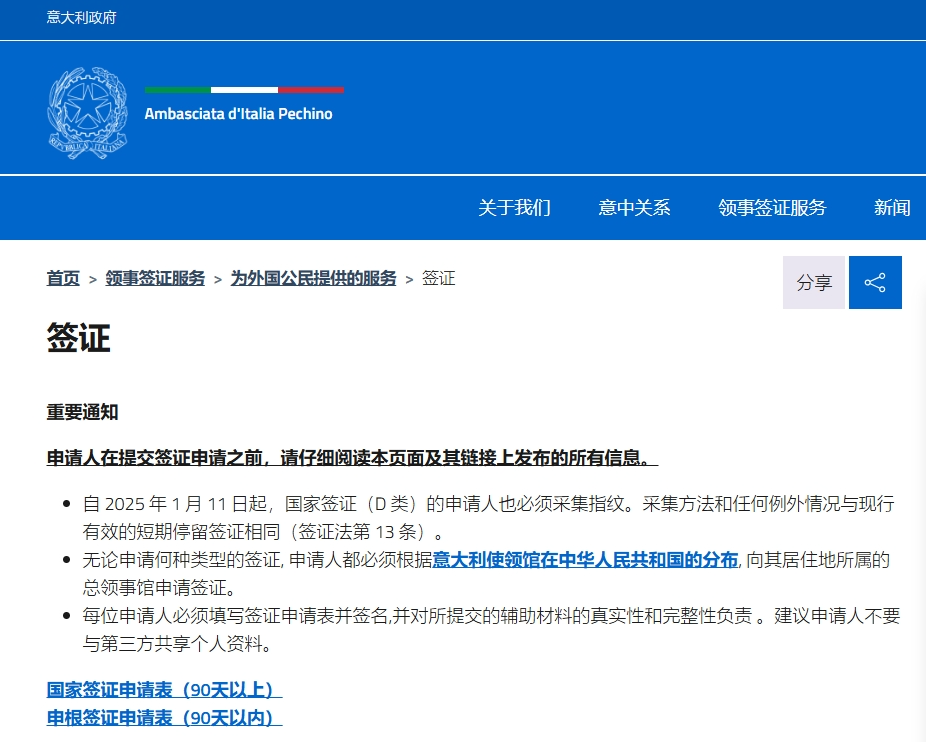Open the 意大利使领馆在中华人民共和国的分布 link
926x742 pixels.
(585, 560)
